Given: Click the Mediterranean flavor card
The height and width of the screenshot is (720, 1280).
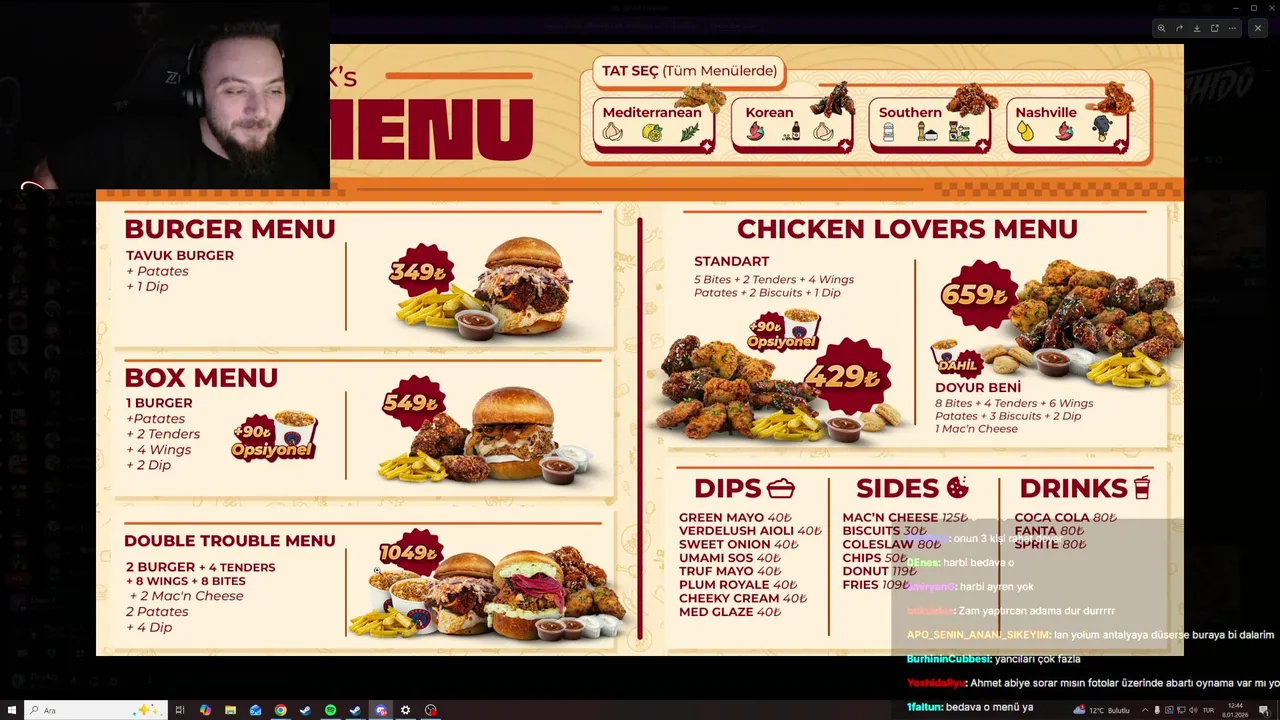Looking at the screenshot, I should (x=654, y=124).
